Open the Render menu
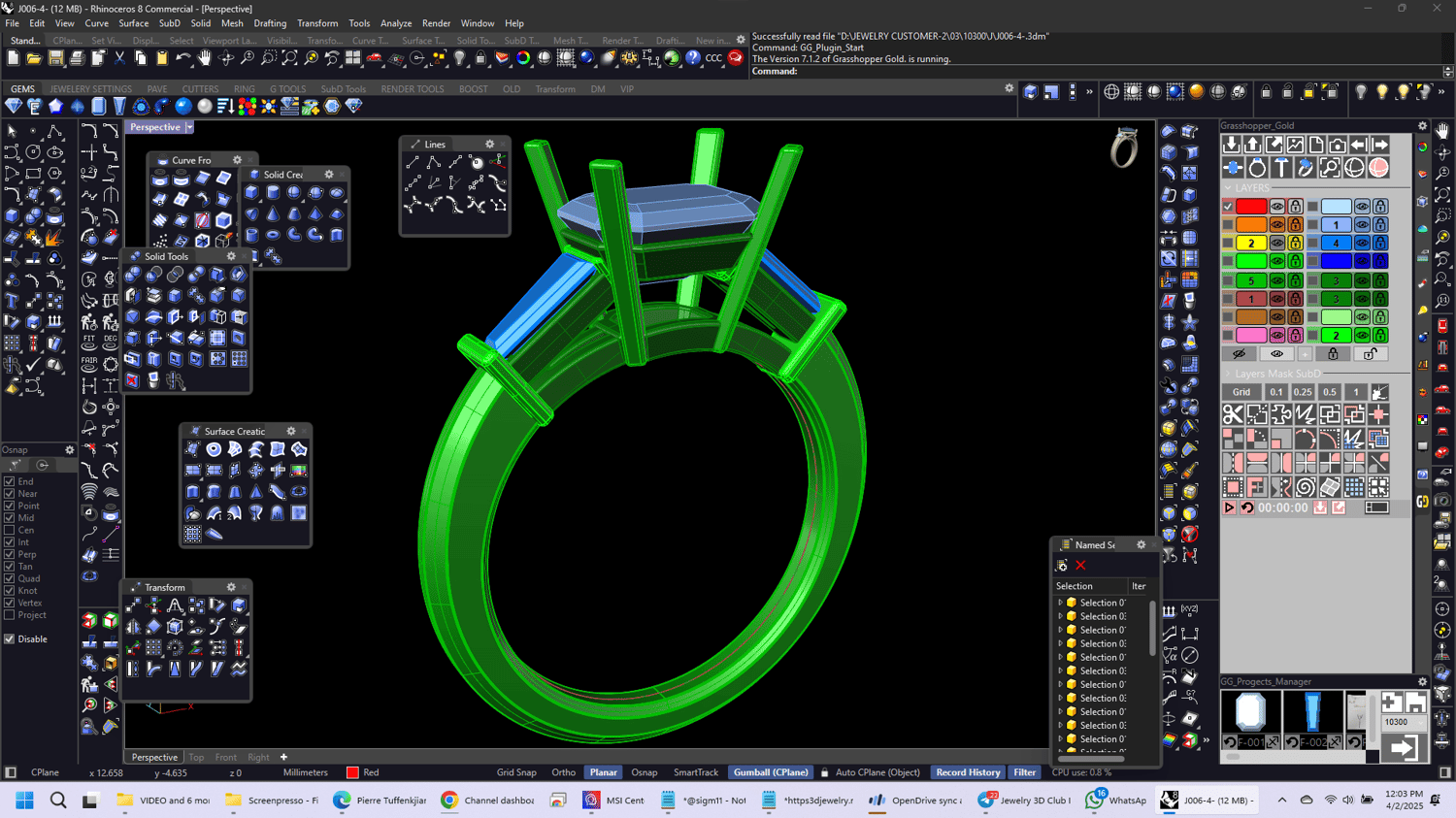This screenshot has width=1456, height=818. click(436, 23)
